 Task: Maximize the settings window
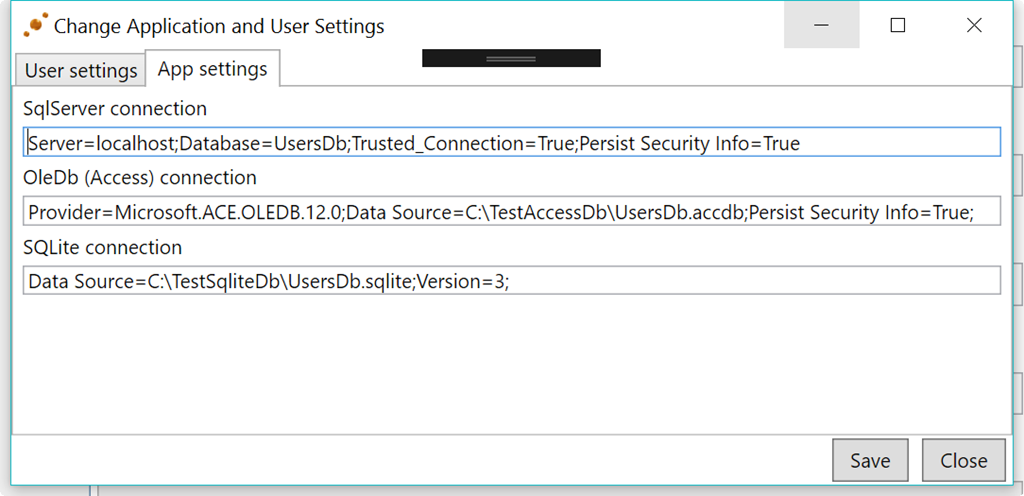click(897, 26)
